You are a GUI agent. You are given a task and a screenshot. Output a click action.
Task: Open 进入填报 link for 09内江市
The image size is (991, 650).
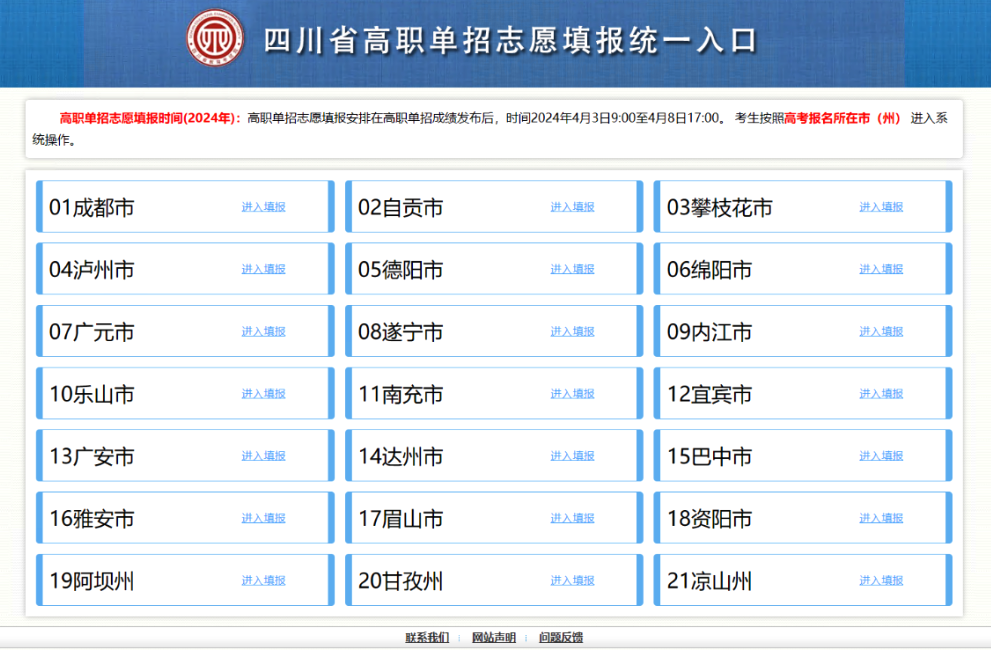click(881, 331)
